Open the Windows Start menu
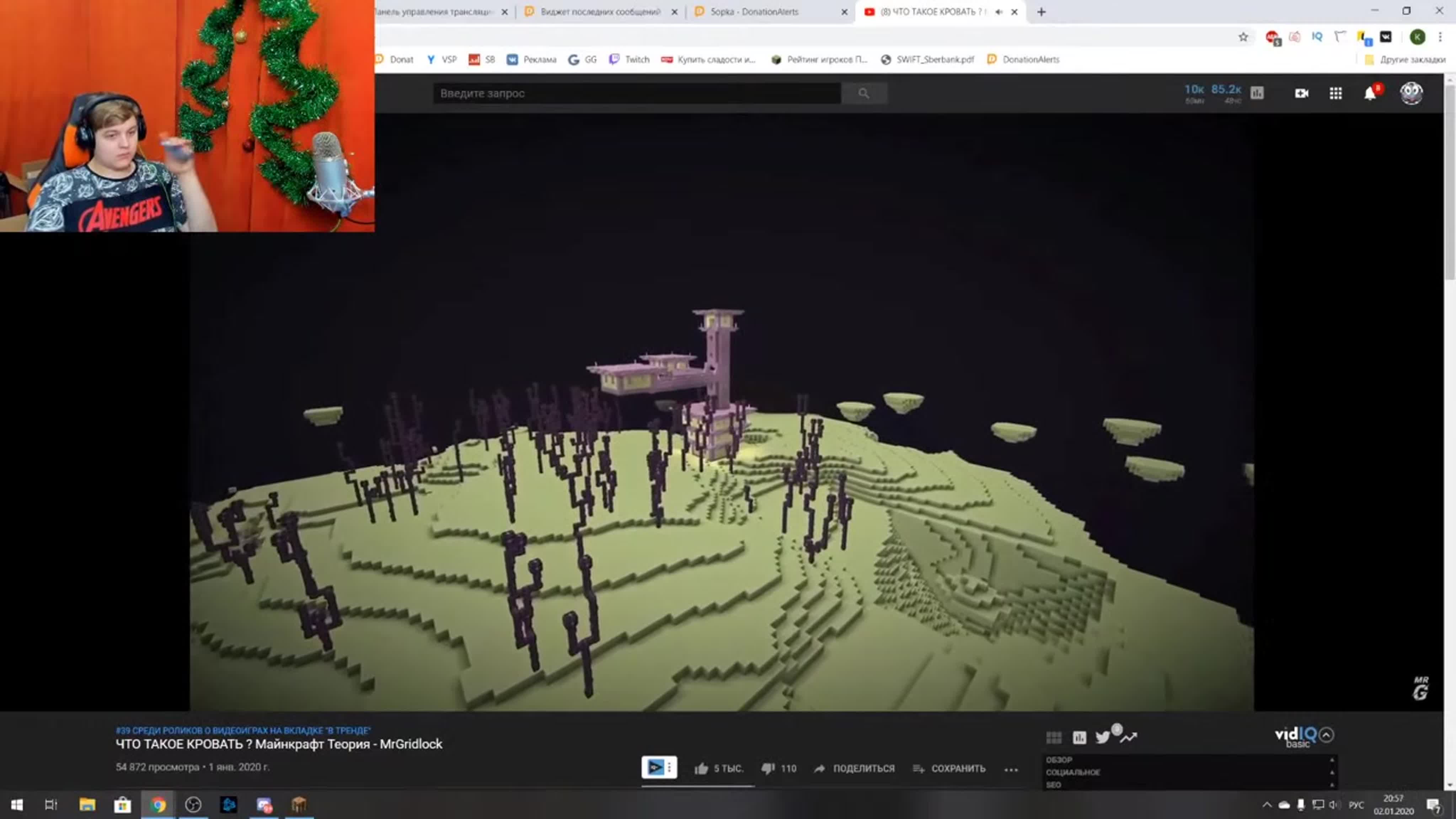 (16, 804)
